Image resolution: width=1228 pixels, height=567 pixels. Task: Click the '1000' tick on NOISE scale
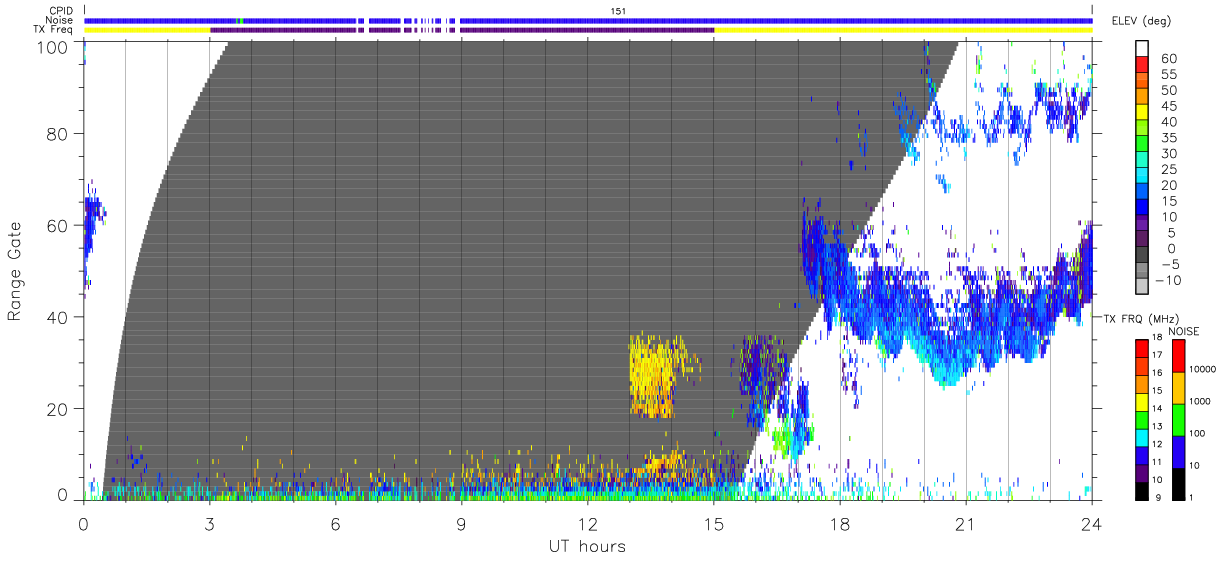coord(1201,401)
